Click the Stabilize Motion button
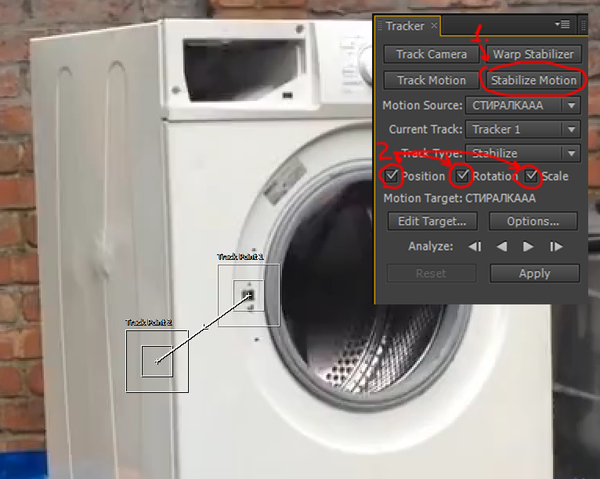Viewport: 600px width, 479px height. (x=533, y=80)
